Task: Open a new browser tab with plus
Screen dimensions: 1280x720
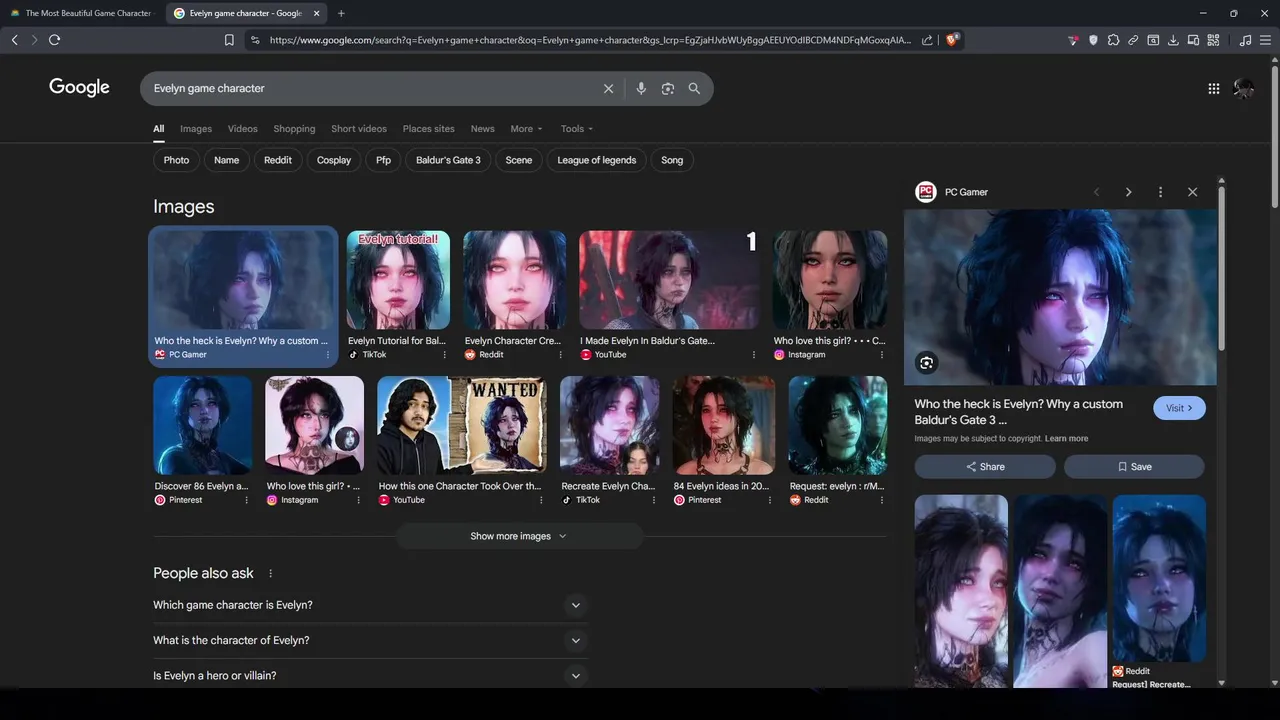Action: [341, 13]
